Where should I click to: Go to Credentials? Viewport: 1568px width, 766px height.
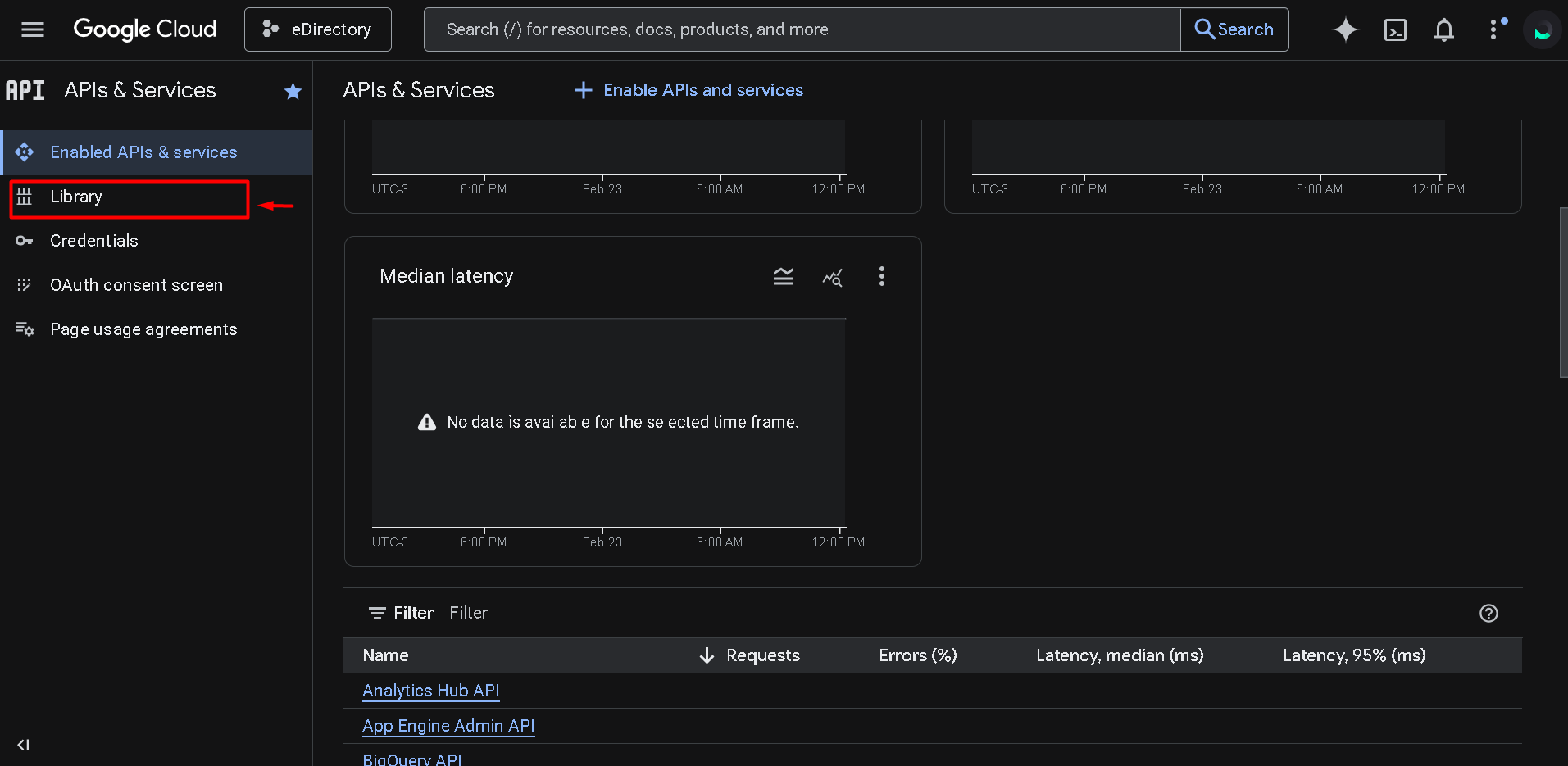click(x=157, y=241)
